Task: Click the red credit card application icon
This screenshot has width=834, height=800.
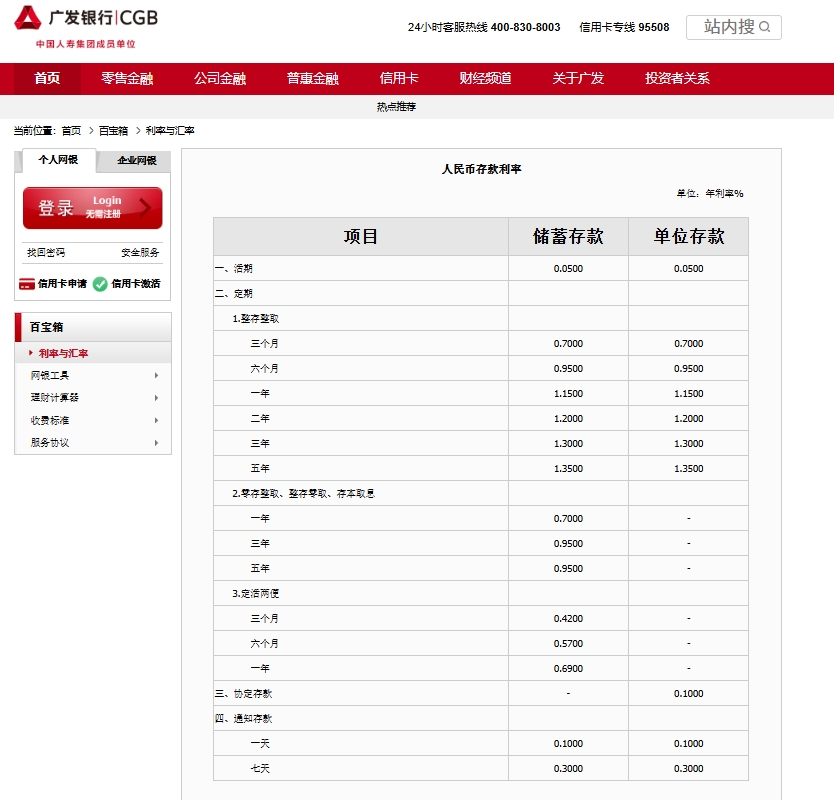Action: click(x=27, y=284)
